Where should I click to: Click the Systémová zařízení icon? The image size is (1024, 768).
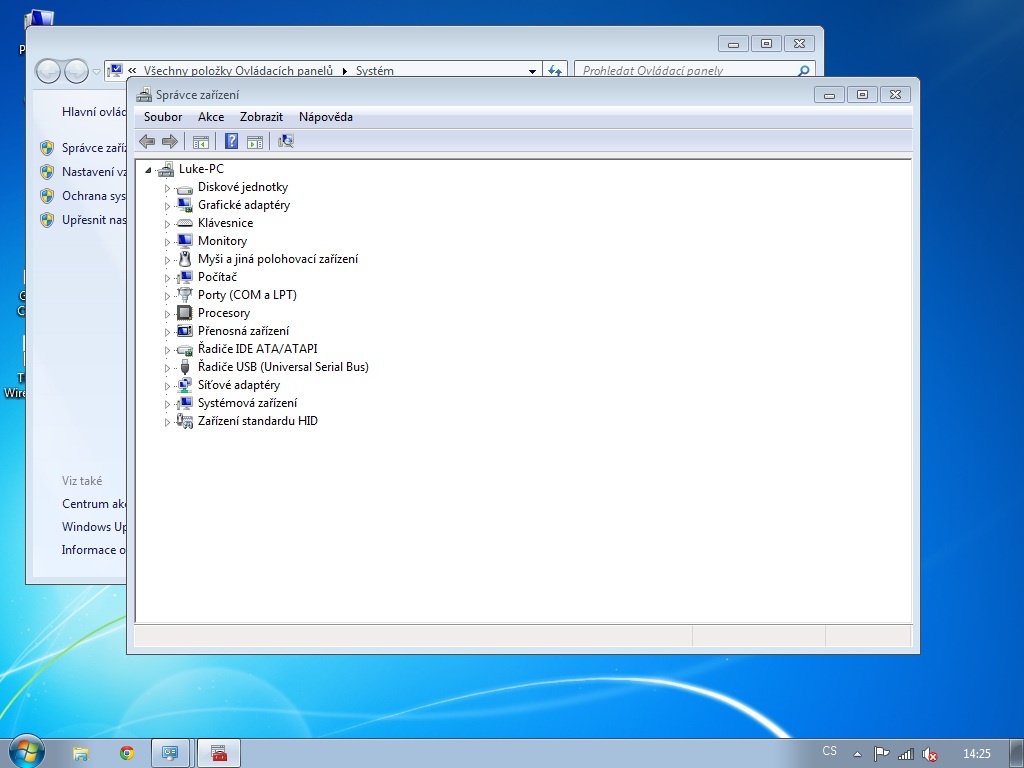coord(185,403)
